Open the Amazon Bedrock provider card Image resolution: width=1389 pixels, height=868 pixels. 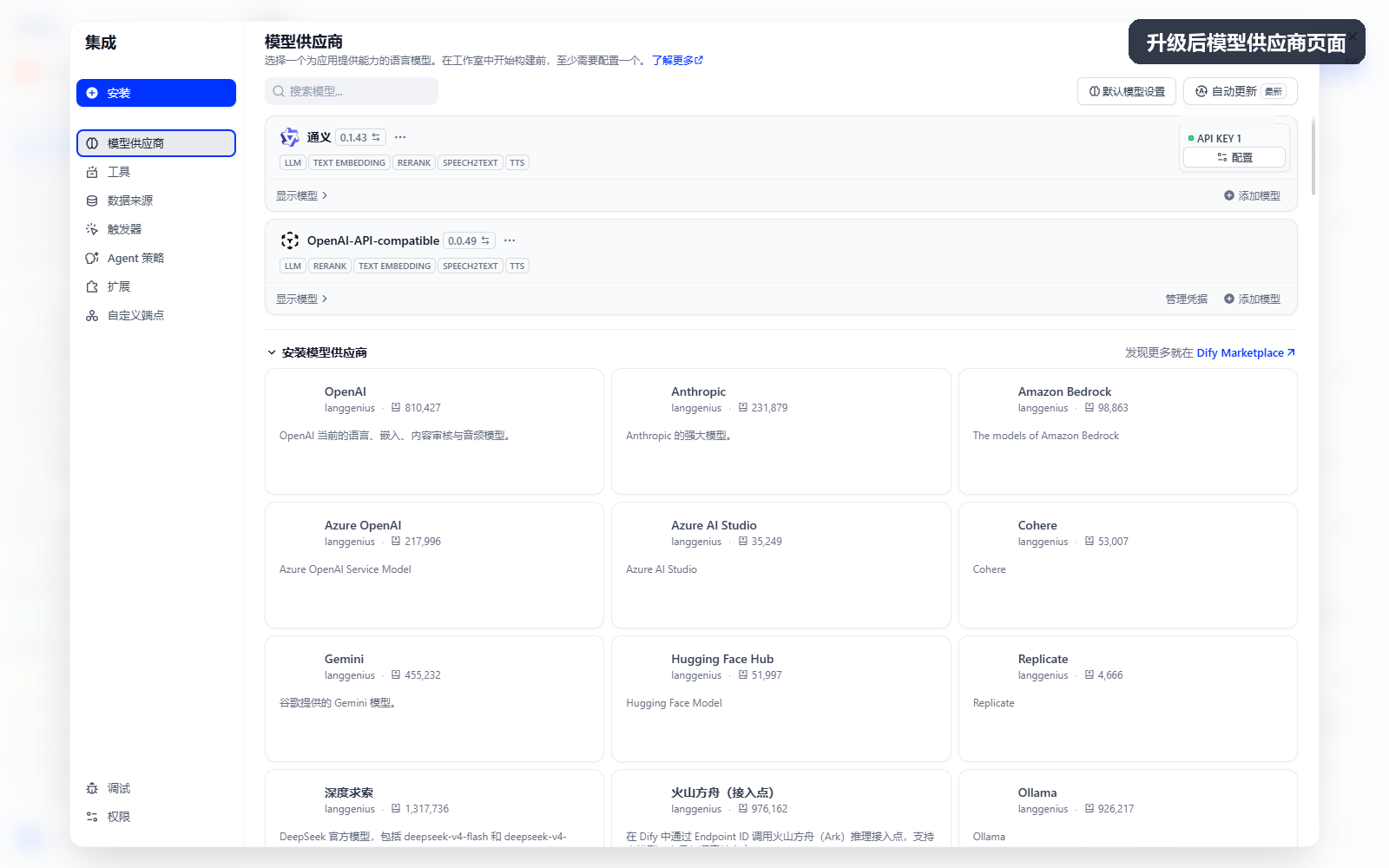[1128, 431]
